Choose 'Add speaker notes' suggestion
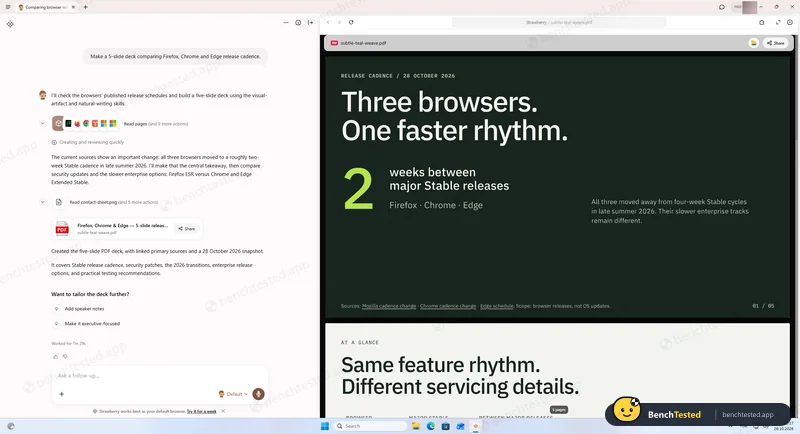Image resolution: width=800 pixels, height=434 pixels. pos(84,309)
